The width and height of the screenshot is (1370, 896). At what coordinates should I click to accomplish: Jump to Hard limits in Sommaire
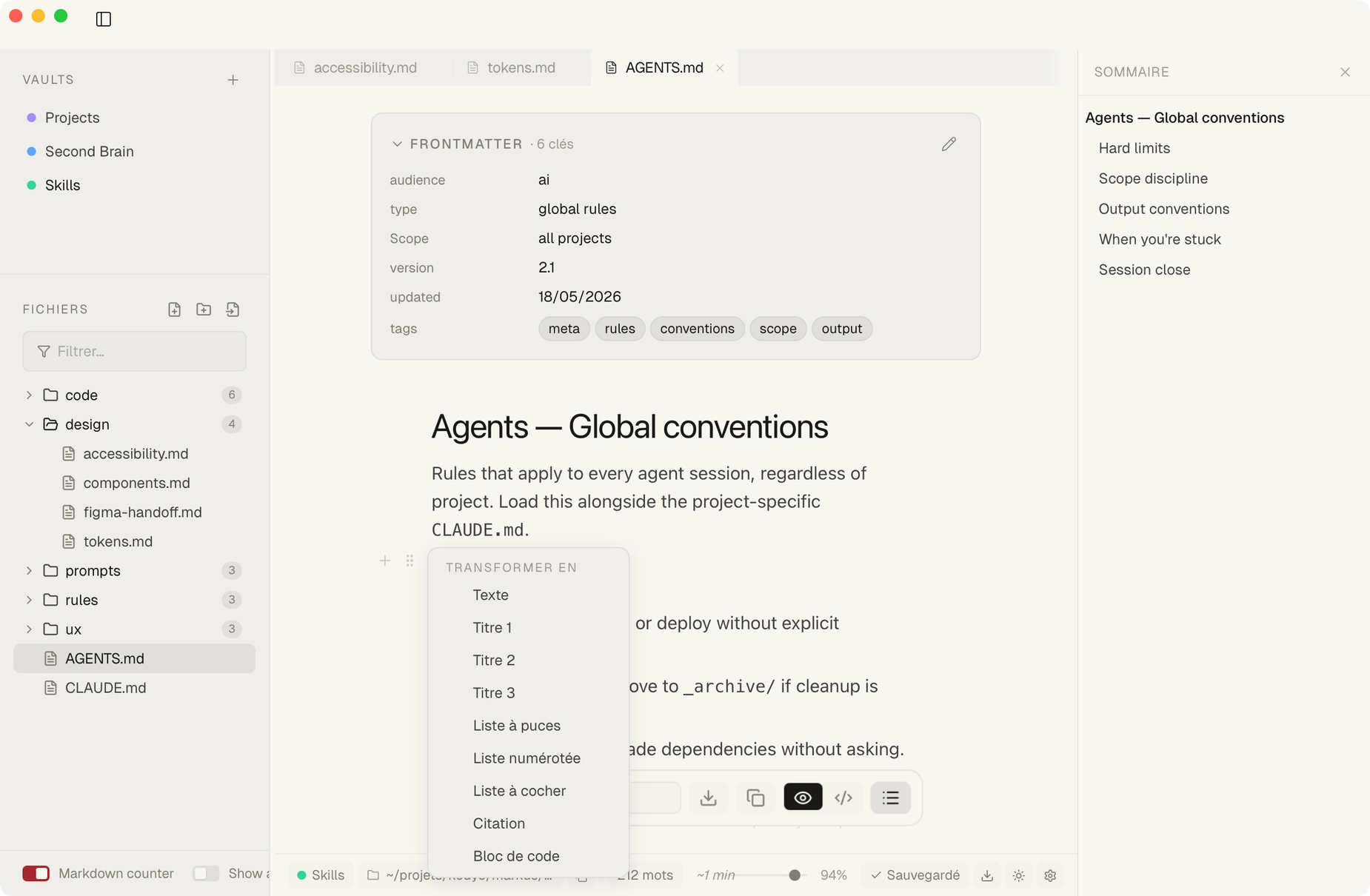[1134, 148]
